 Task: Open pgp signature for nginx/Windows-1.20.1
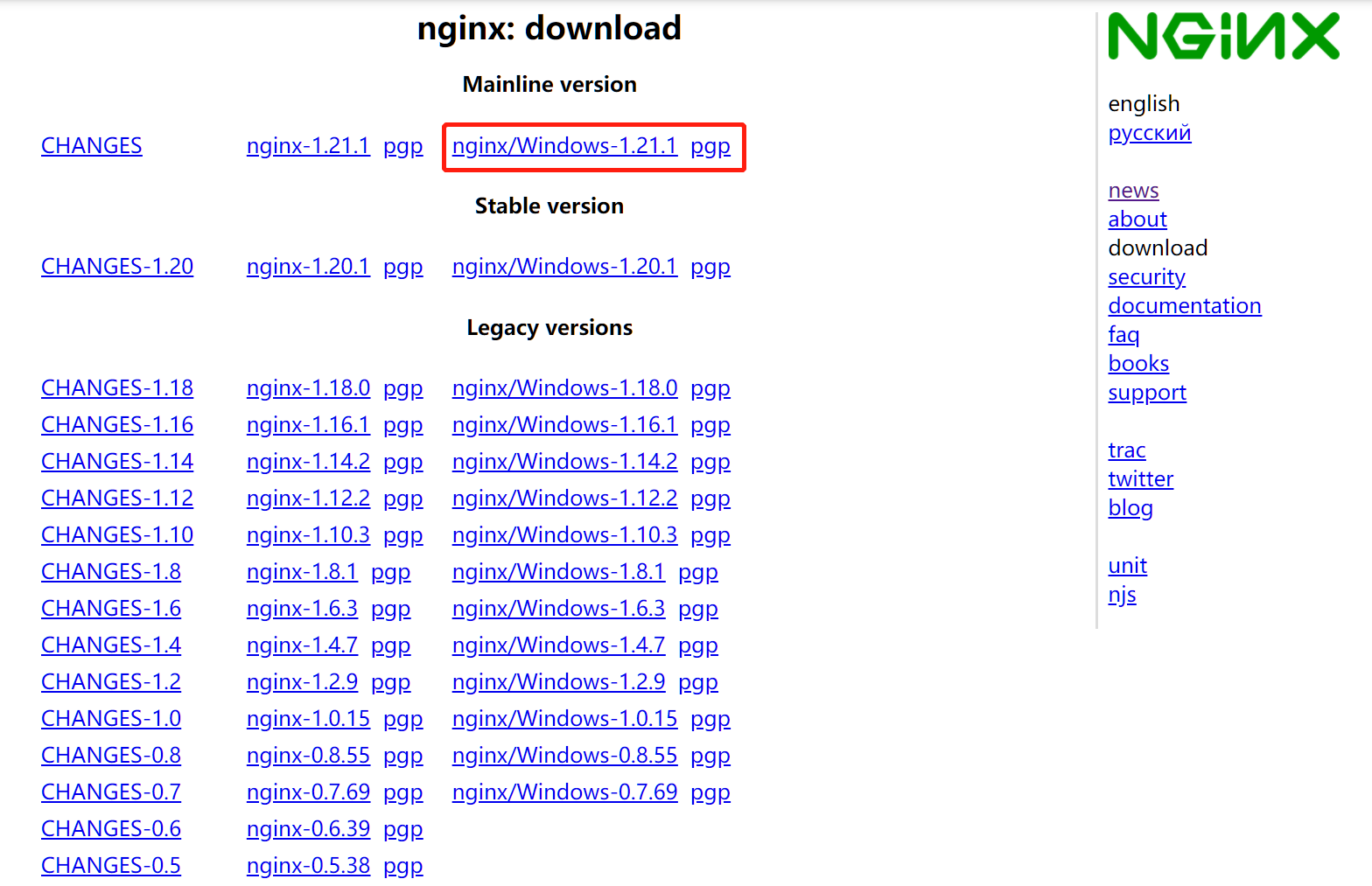pos(710,267)
